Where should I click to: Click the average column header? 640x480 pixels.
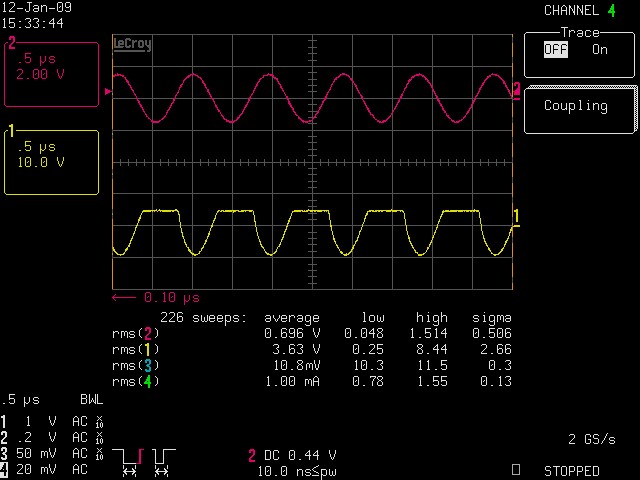(x=292, y=318)
